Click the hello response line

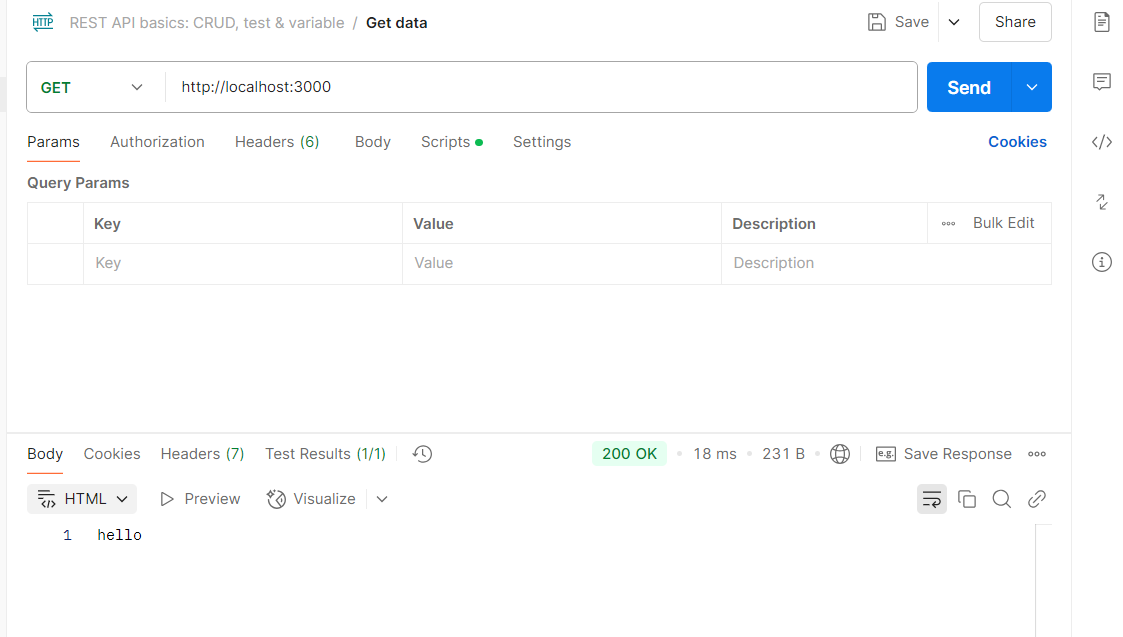(119, 535)
